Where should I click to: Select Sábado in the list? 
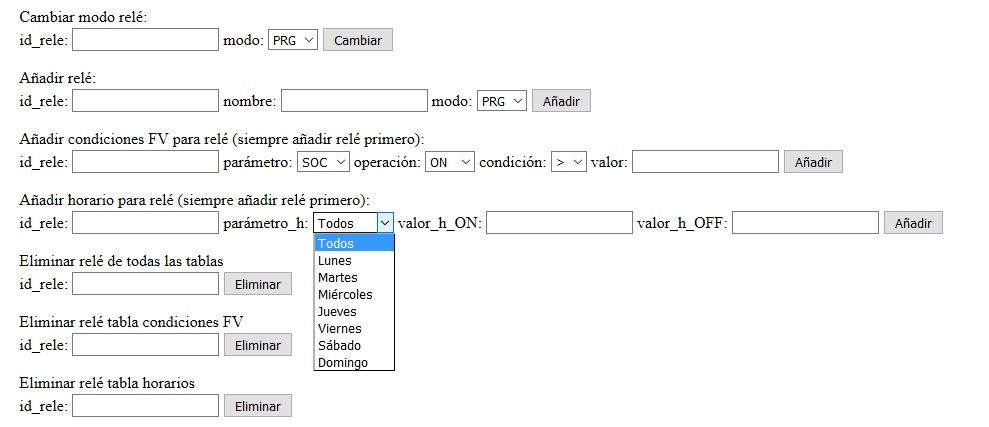[354, 346]
